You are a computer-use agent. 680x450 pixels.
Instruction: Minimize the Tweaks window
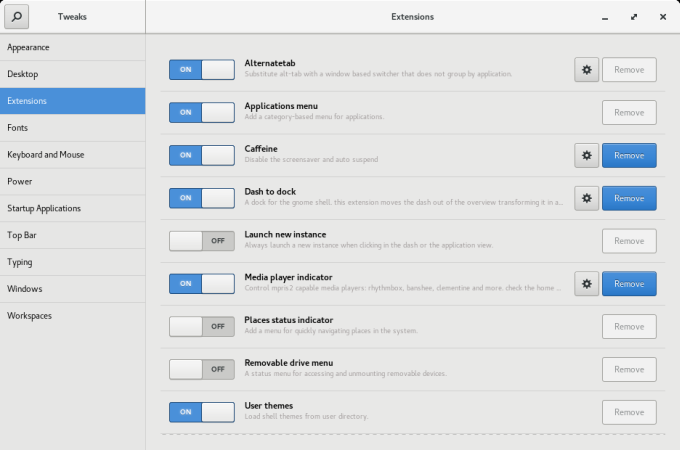tap(606, 17)
